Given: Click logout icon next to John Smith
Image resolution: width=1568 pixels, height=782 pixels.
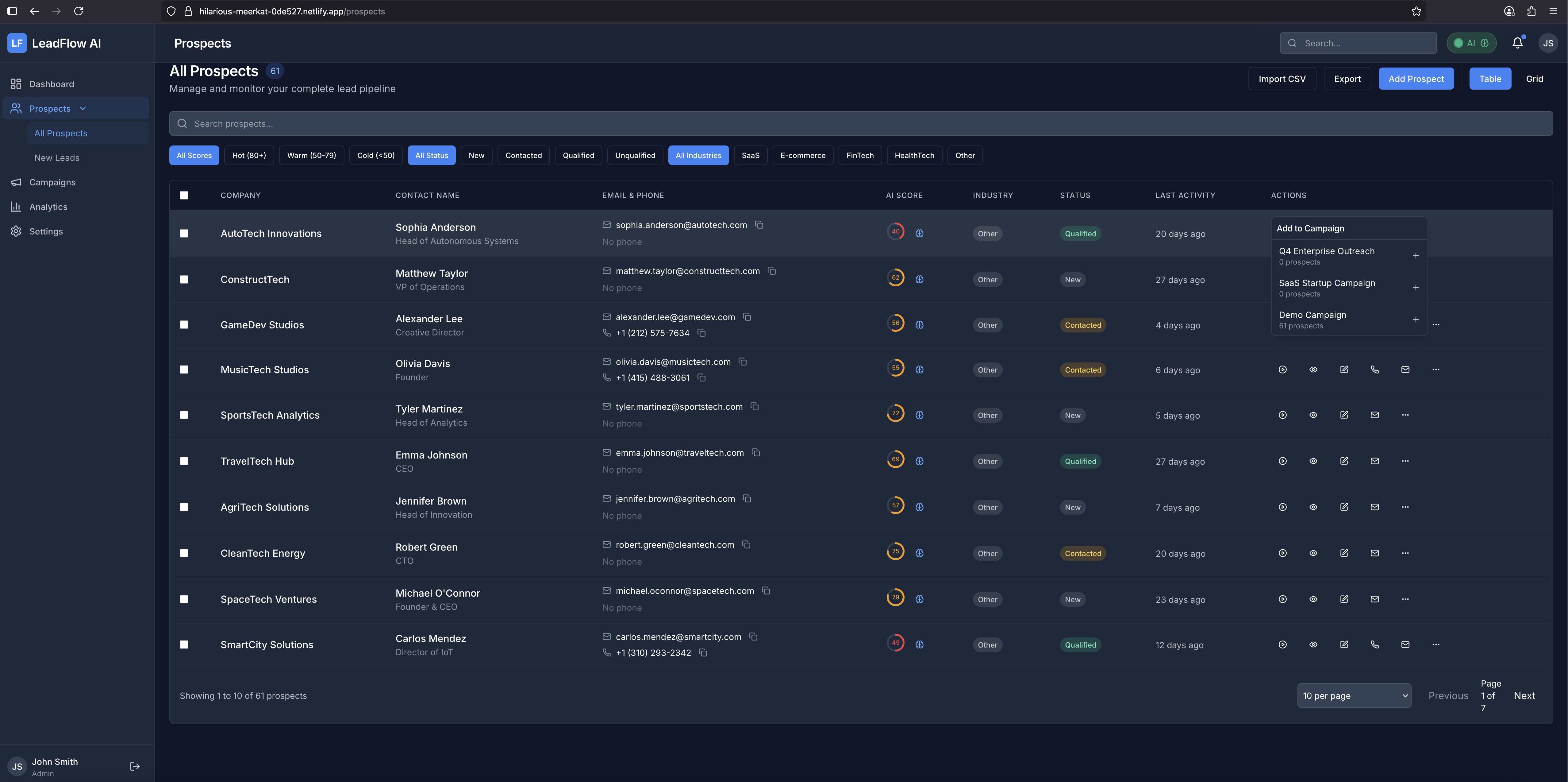Looking at the screenshot, I should tap(135, 766).
